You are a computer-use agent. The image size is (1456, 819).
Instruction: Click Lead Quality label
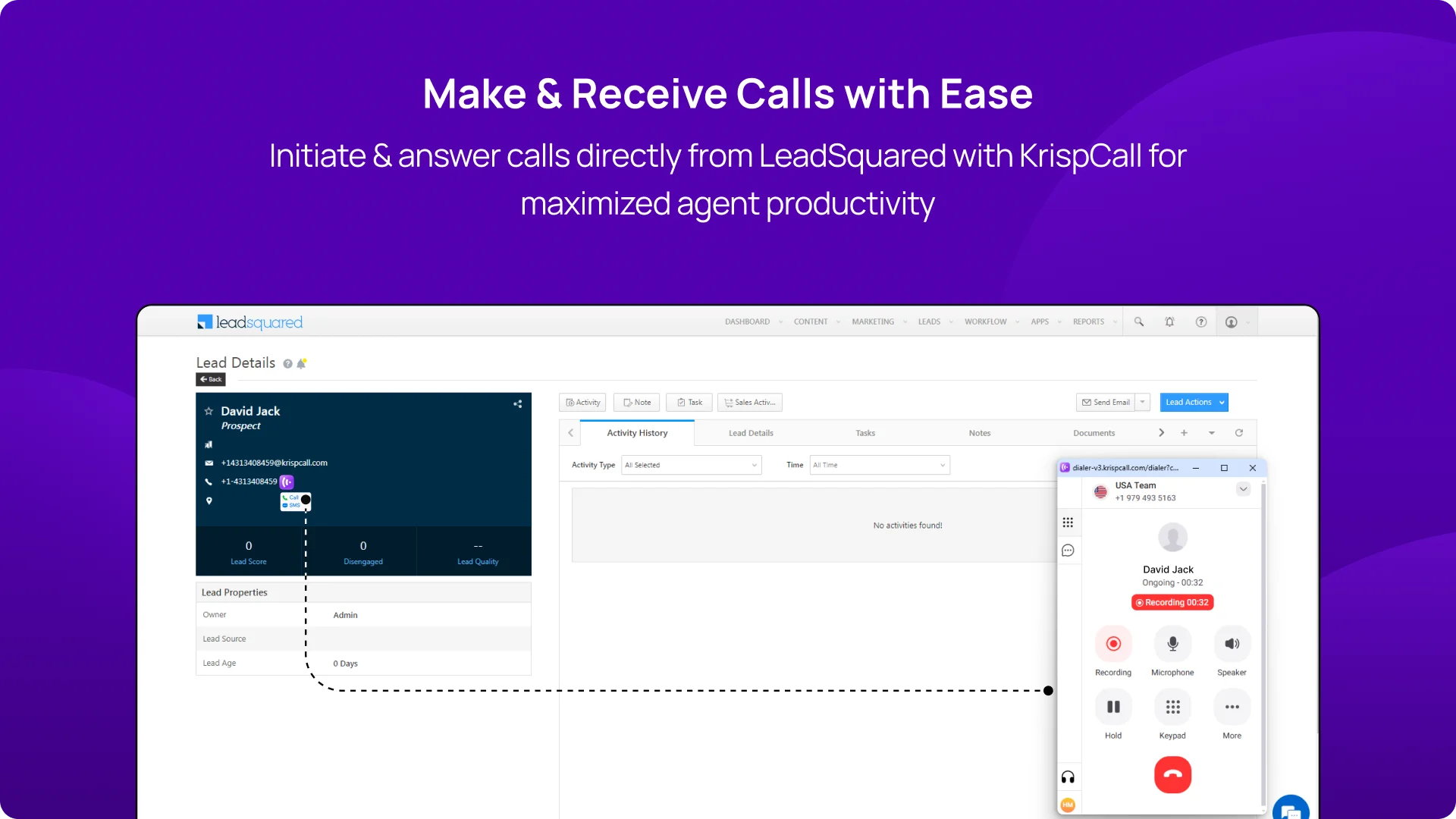478,562
